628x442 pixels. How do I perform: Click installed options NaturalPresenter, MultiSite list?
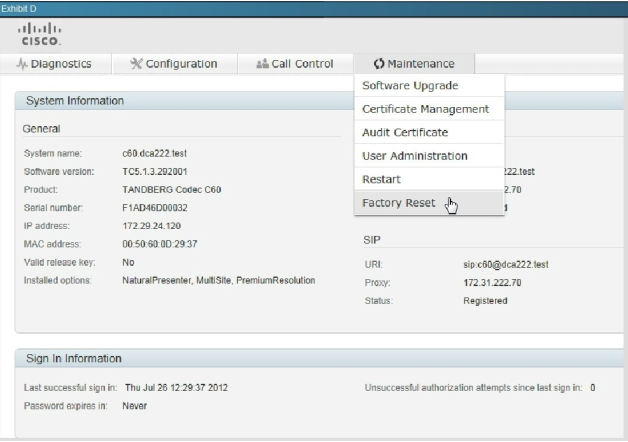(219, 280)
